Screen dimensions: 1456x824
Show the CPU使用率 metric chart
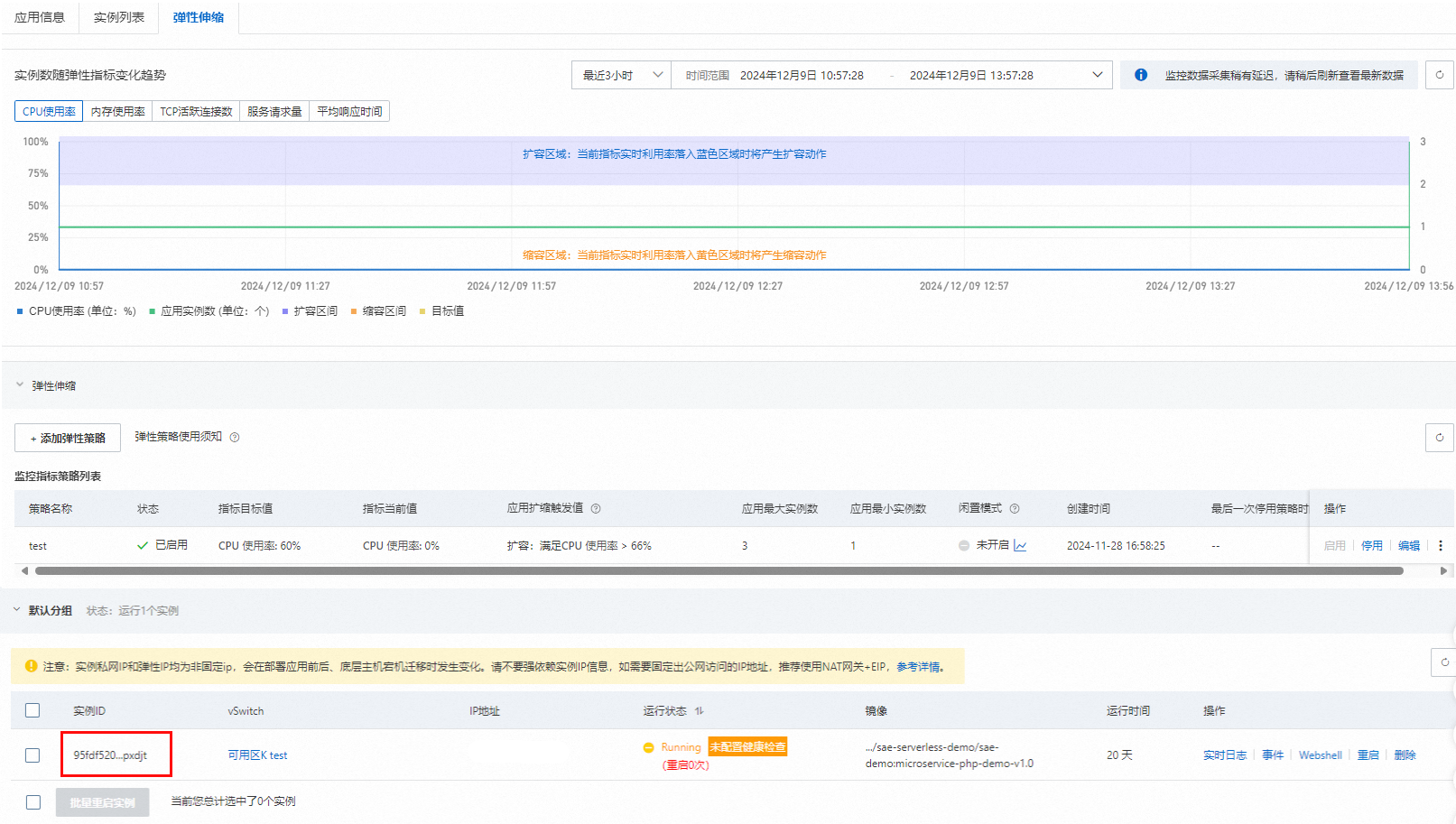pos(49,111)
